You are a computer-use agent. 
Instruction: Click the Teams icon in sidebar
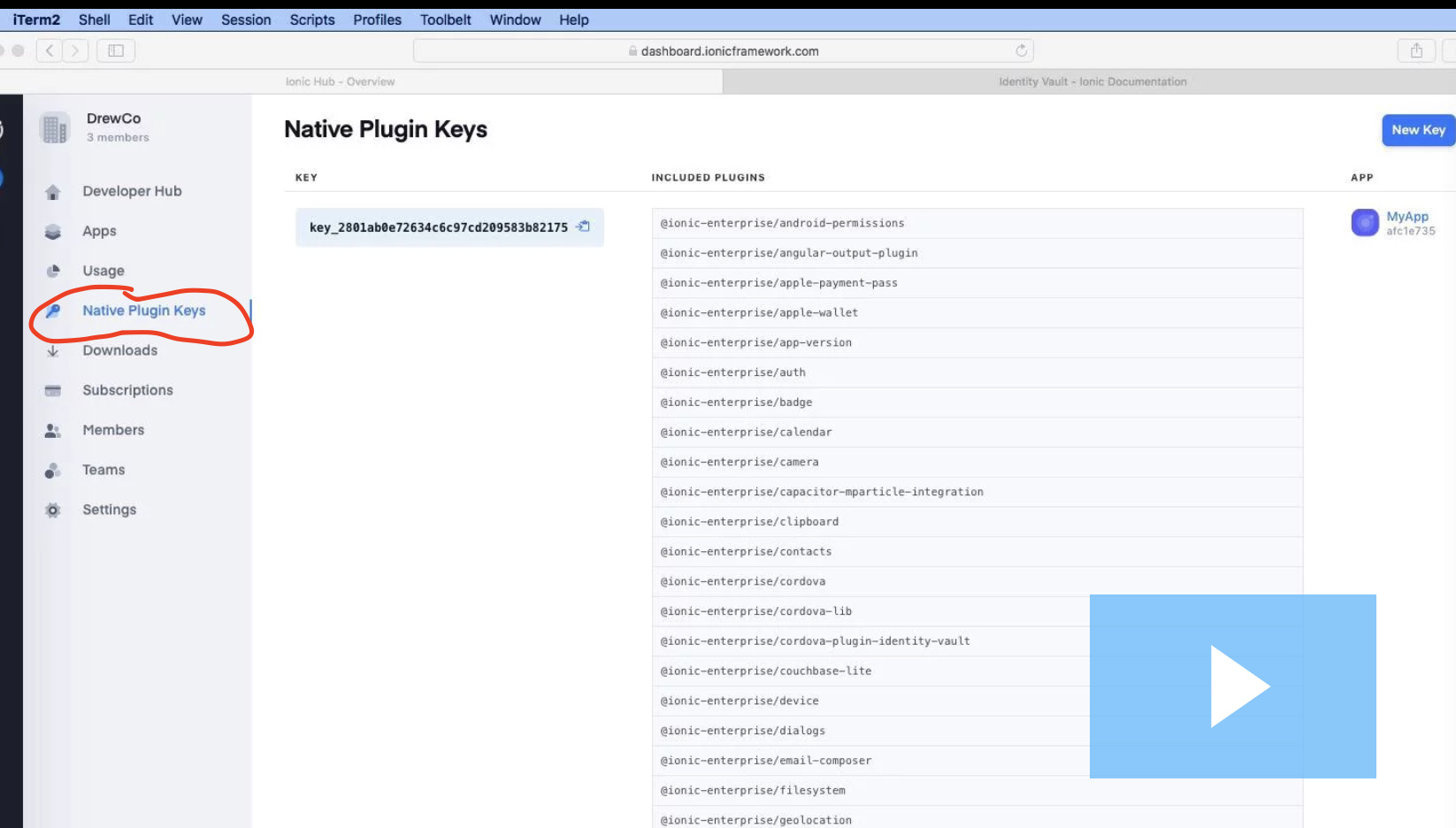[53, 471]
